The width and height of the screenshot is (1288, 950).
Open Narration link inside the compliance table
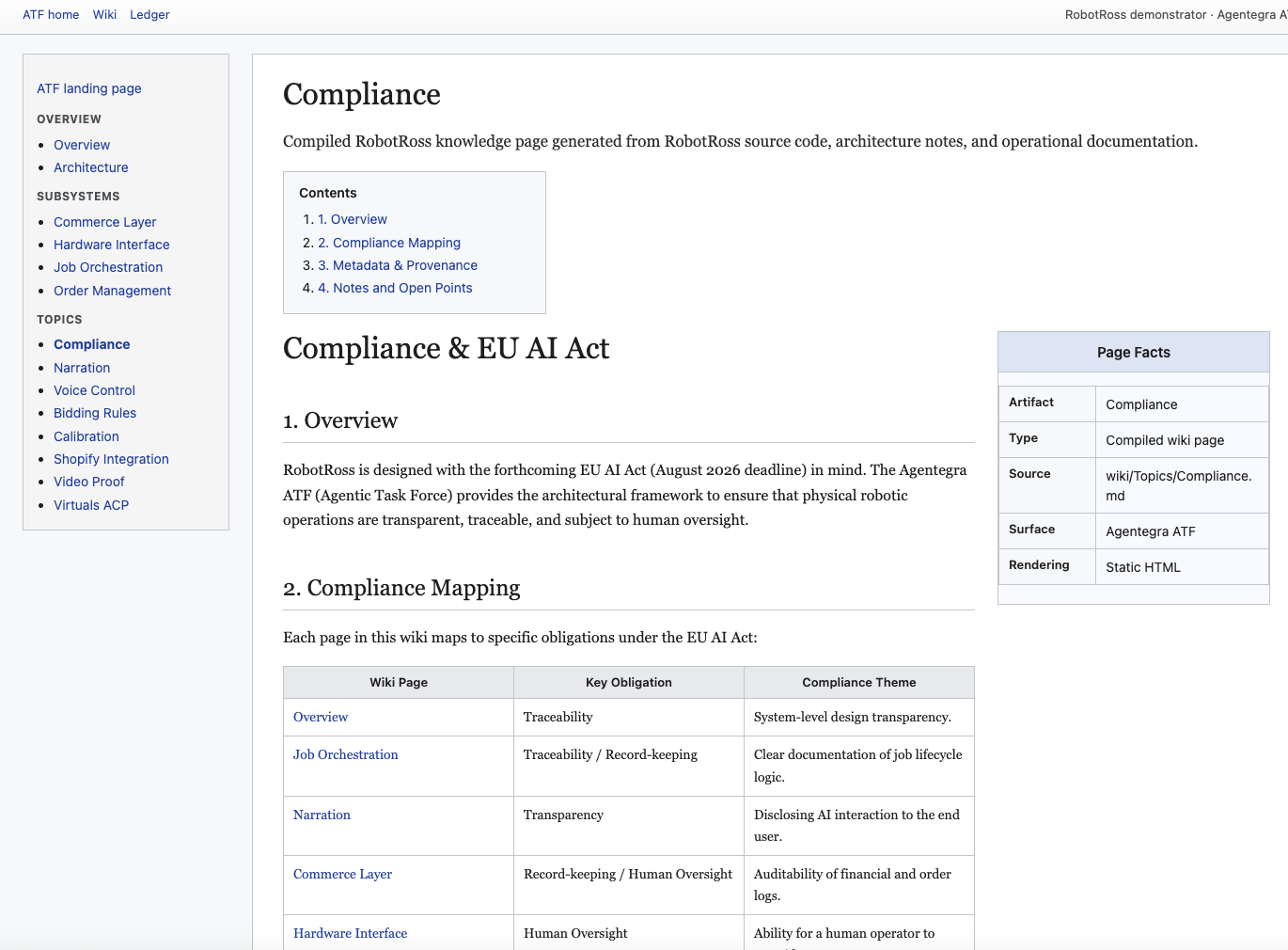[x=322, y=815]
